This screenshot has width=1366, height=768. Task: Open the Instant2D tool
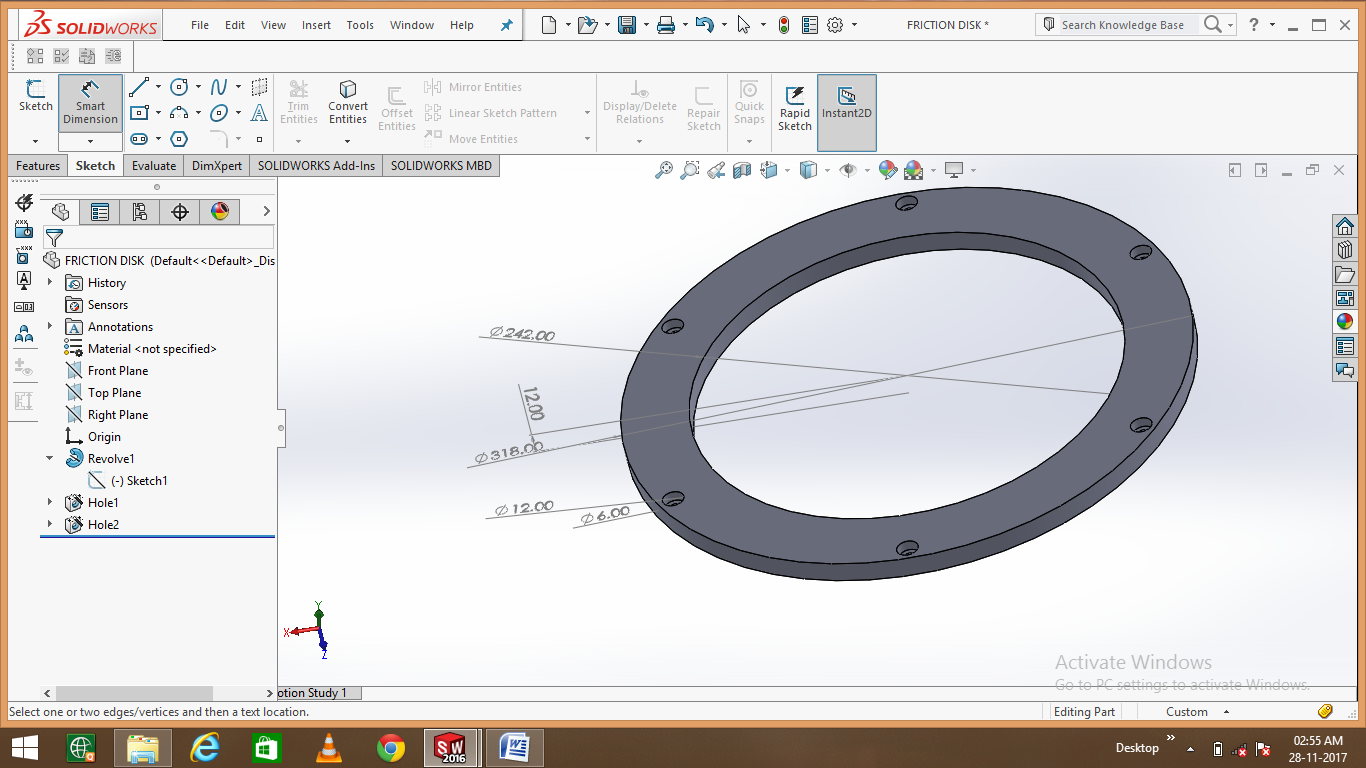coord(846,103)
